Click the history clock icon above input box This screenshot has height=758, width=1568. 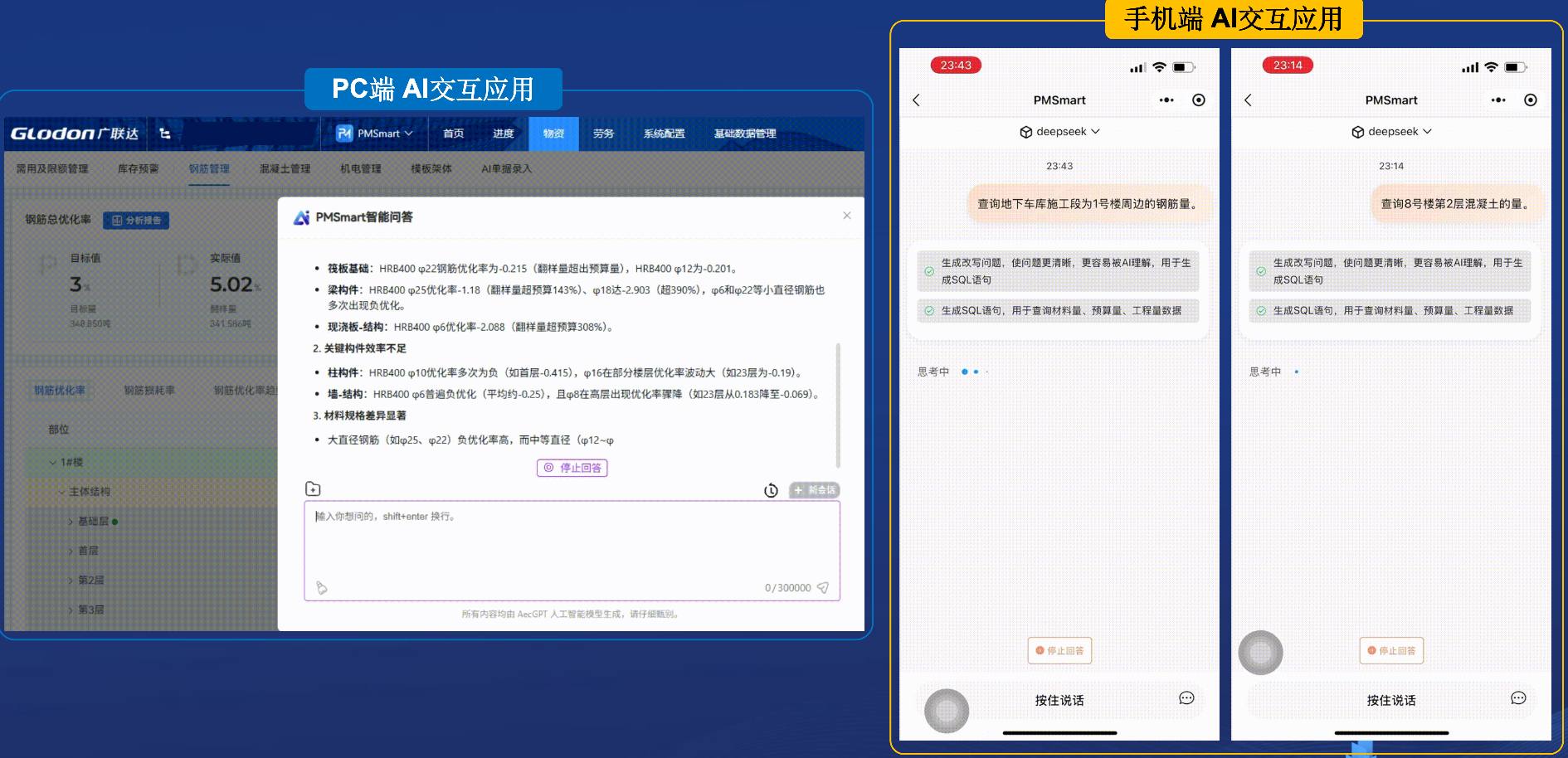point(771,490)
